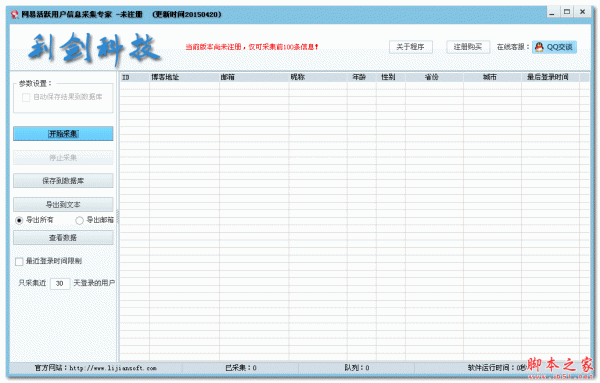Click the 邮箱 column header
Image resolution: width=600 pixels, height=383 pixels.
click(254, 77)
